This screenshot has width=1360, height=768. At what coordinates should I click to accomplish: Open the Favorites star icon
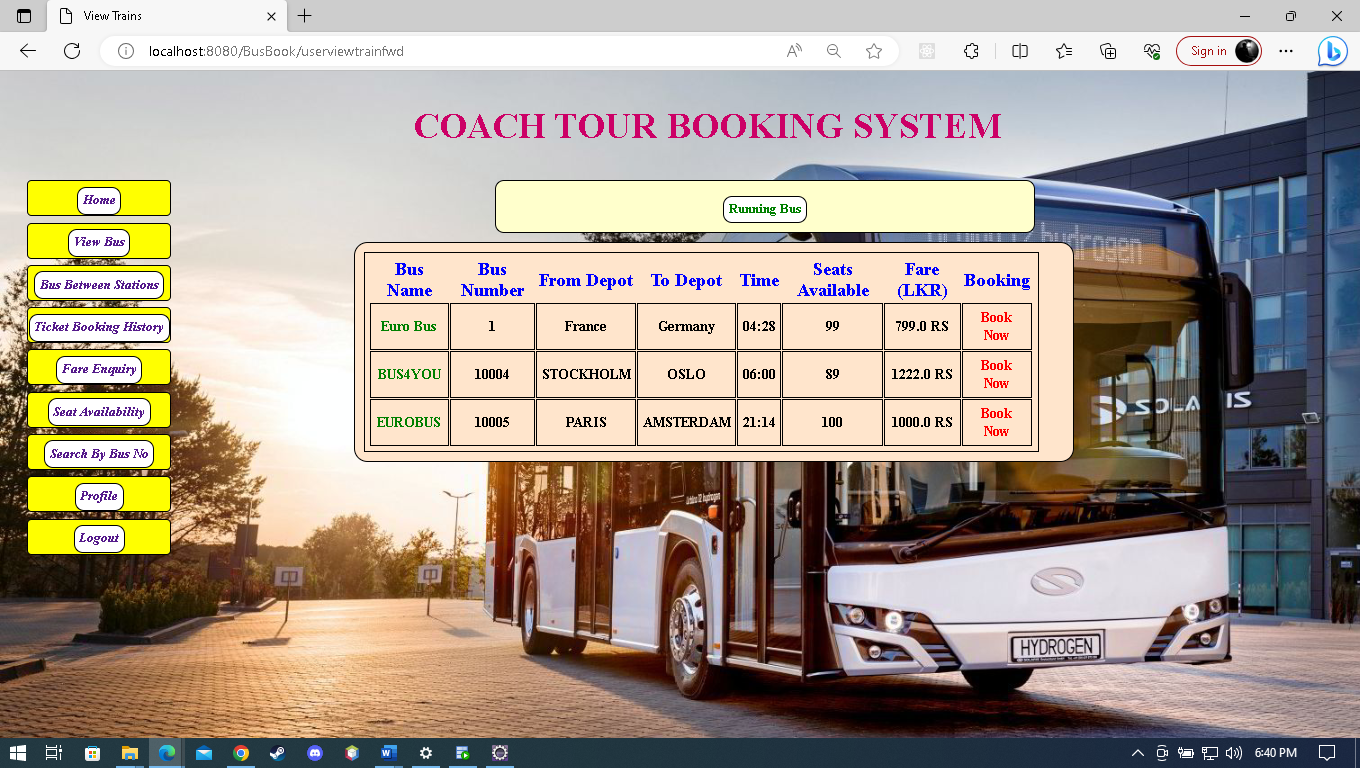point(1063,51)
